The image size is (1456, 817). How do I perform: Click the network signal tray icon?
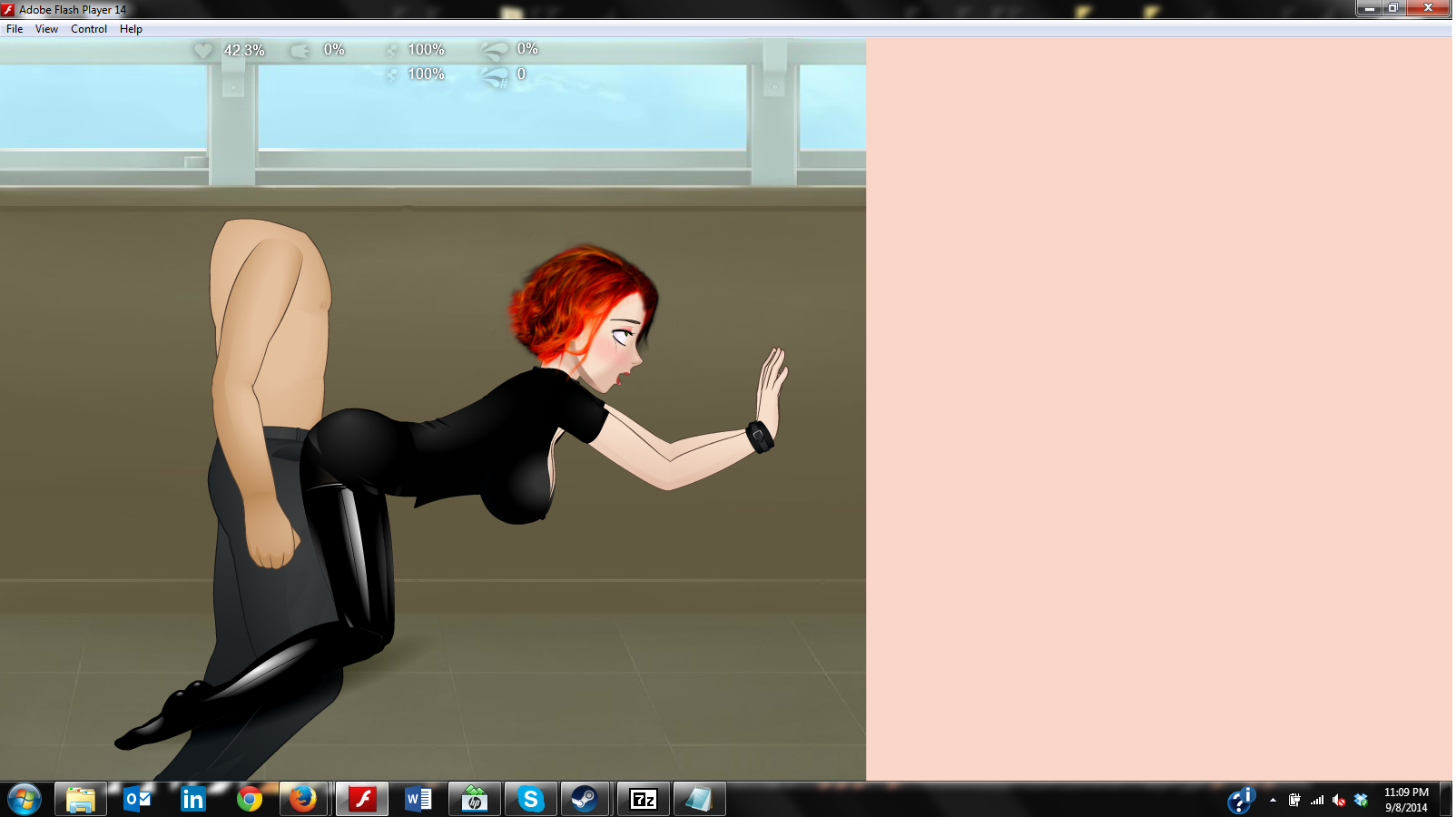(x=1316, y=800)
